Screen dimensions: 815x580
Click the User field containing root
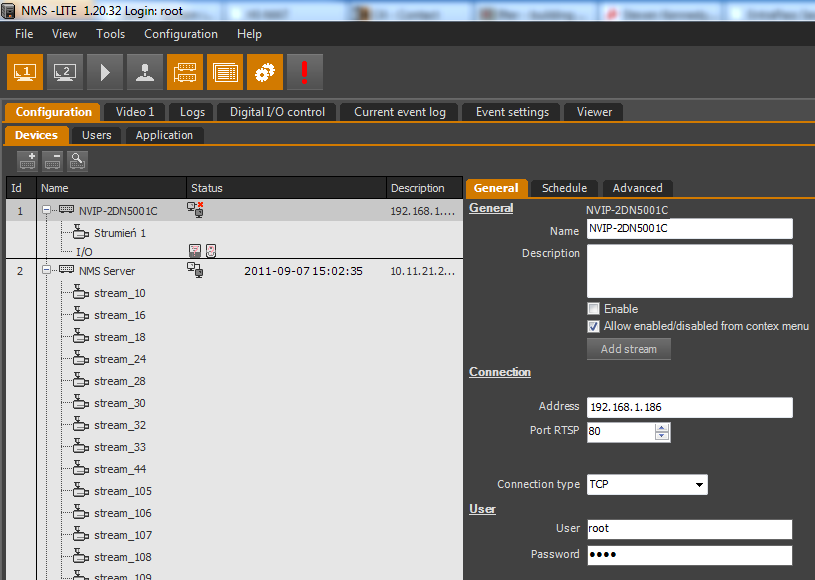(690, 529)
